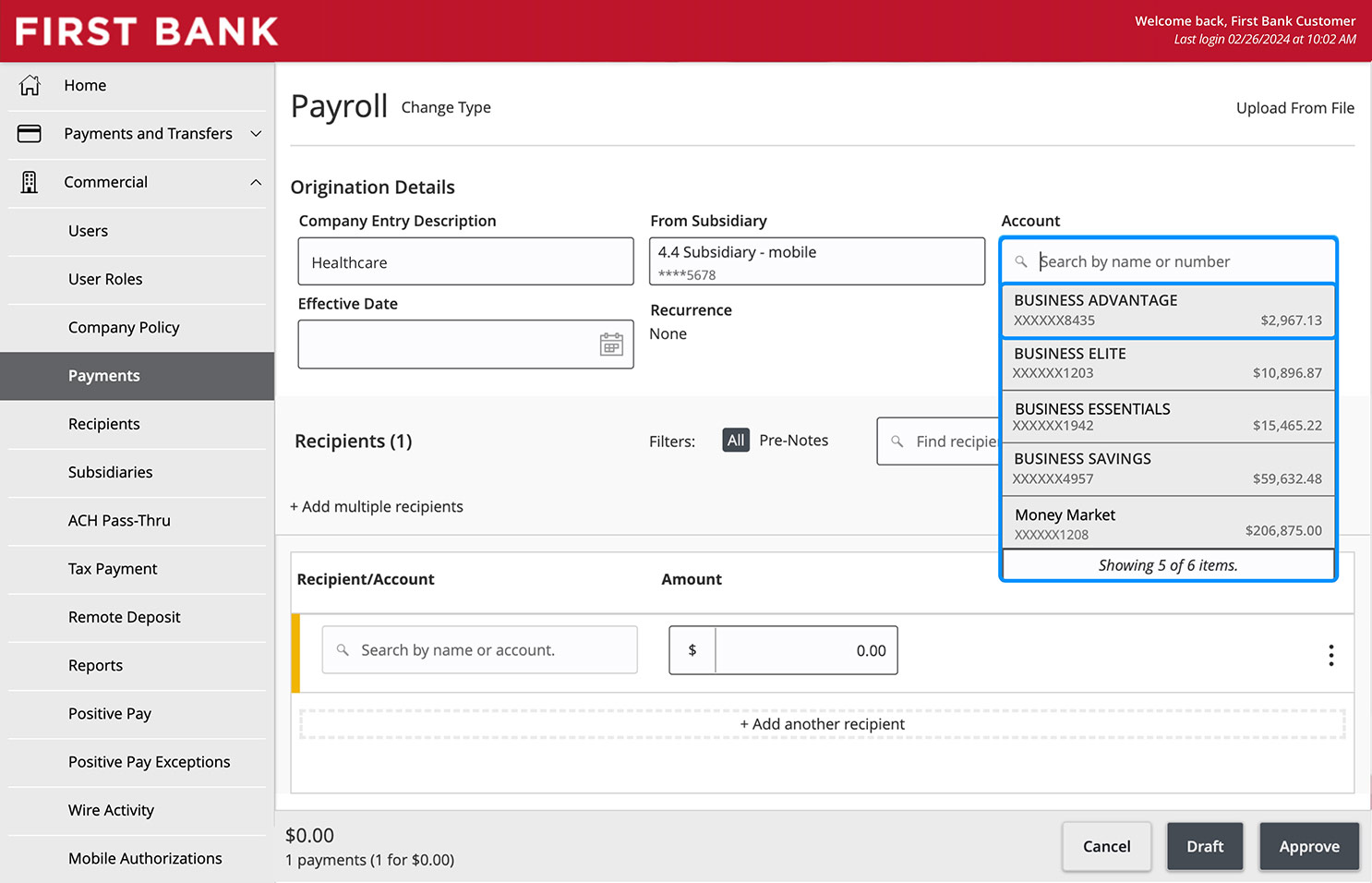The height and width of the screenshot is (883, 1372).
Task: Collapse the Commercial menu chevron
Action: 256,182
